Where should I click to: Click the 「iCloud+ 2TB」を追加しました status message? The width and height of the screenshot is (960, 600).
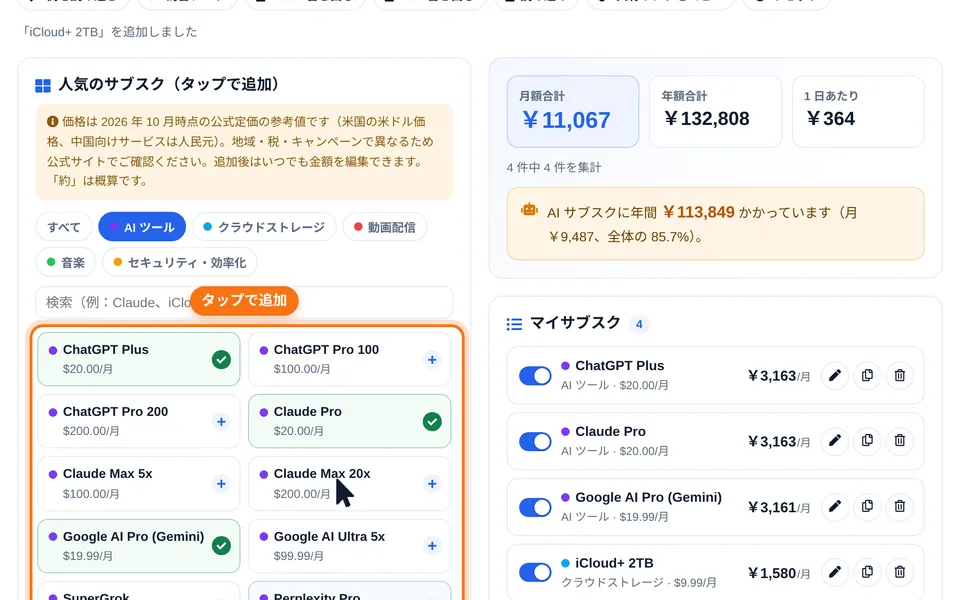(x=109, y=32)
